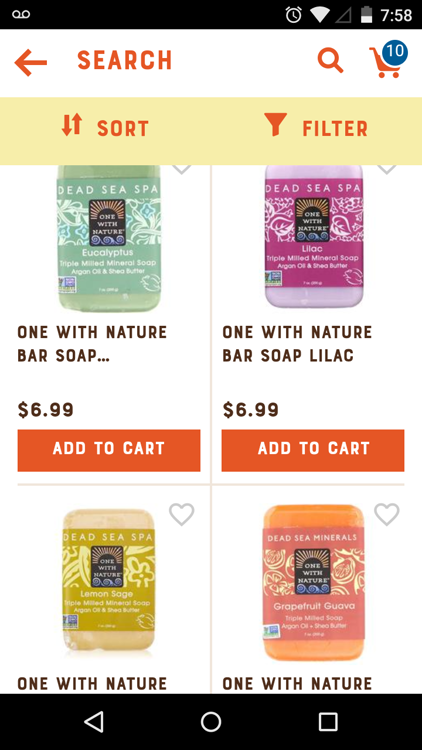Toggle heart on the Lilac soap
The width and height of the screenshot is (422, 750).
(387, 168)
